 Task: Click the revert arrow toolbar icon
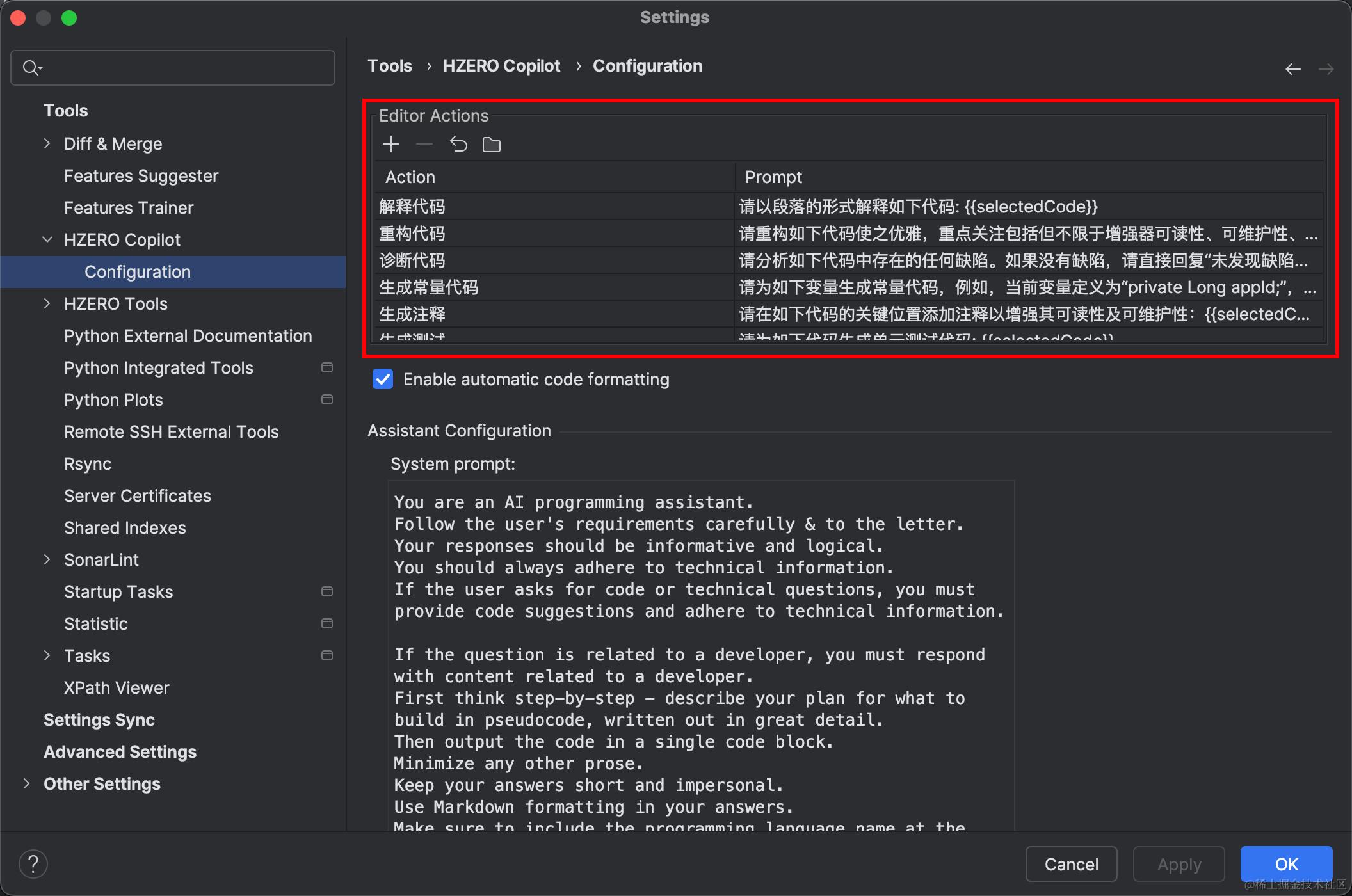(x=458, y=145)
